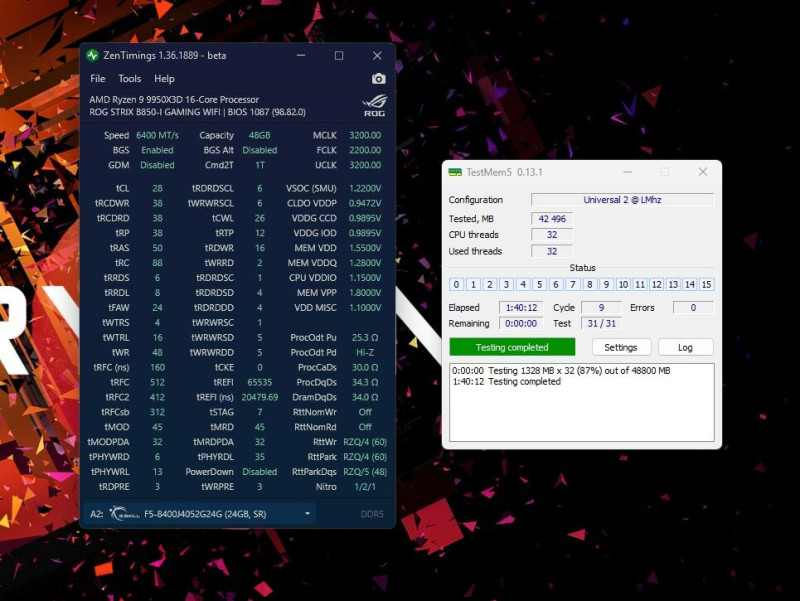
Task: Click the MCLK value 3200.00
Action: 365,135
